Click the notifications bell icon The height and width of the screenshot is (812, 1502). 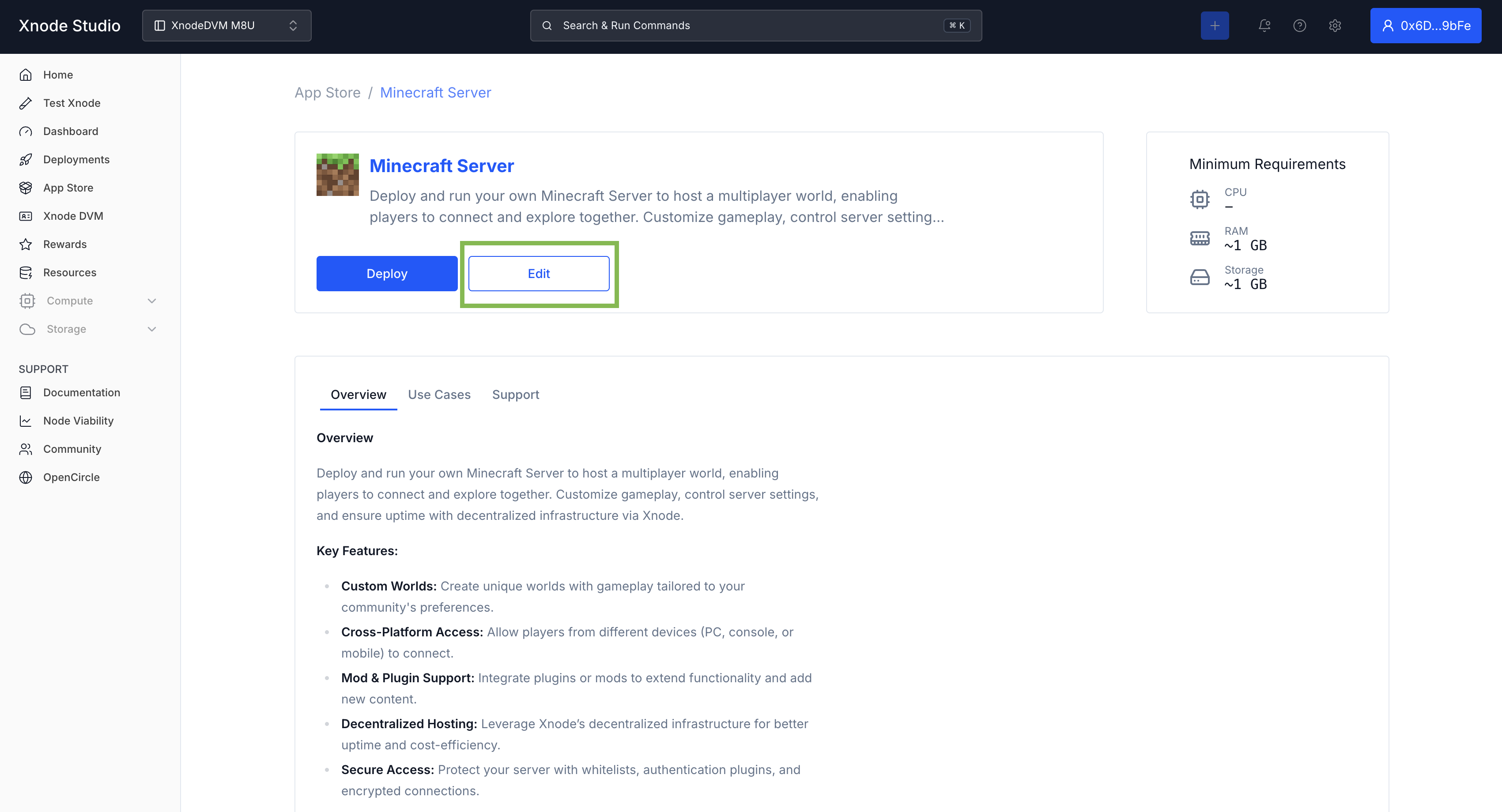(1264, 26)
